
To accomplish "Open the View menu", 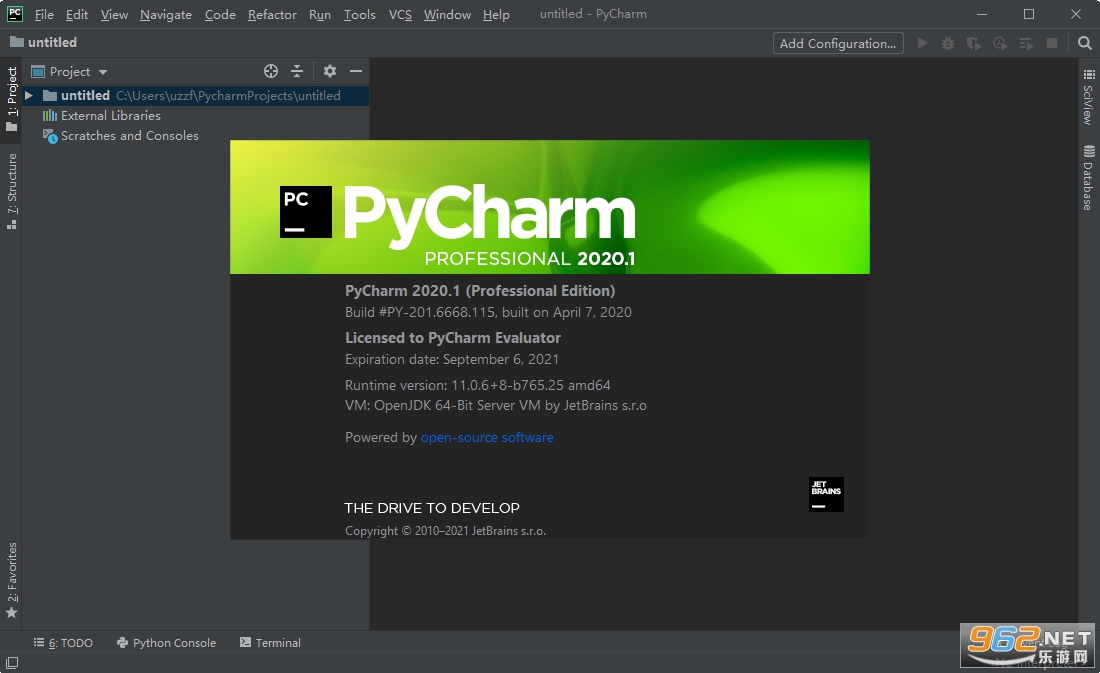I will pos(114,14).
